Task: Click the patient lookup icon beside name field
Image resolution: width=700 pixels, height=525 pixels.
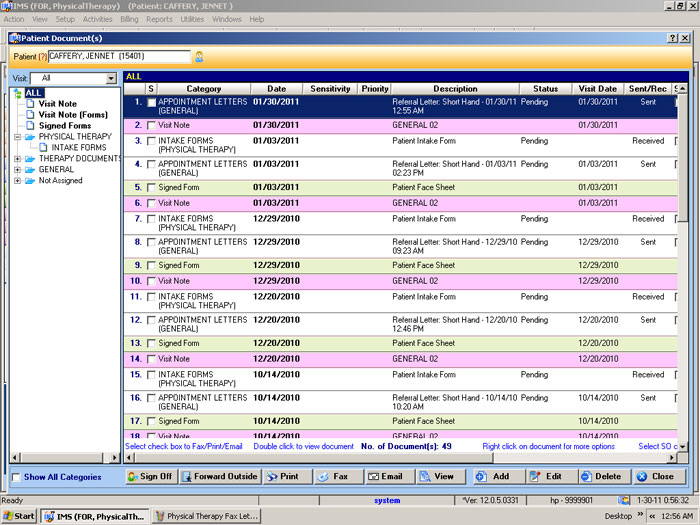Action: pos(199,57)
